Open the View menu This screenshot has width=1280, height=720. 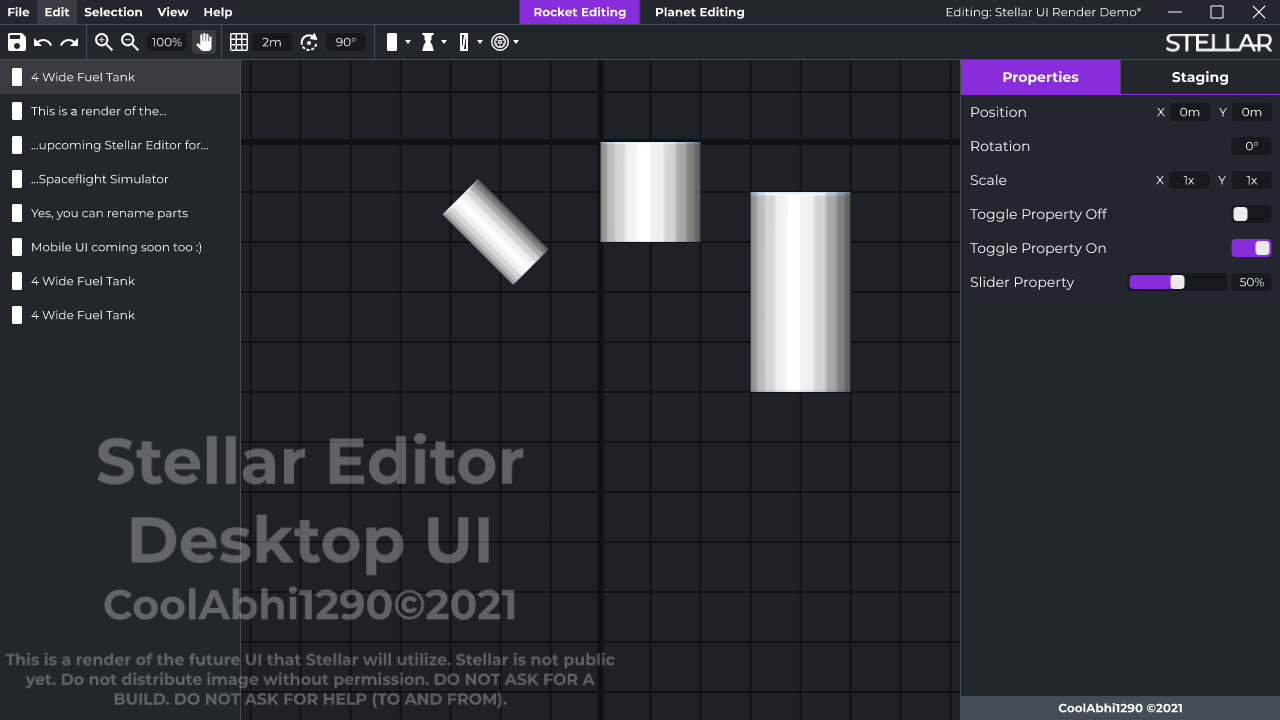coord(173,12)
